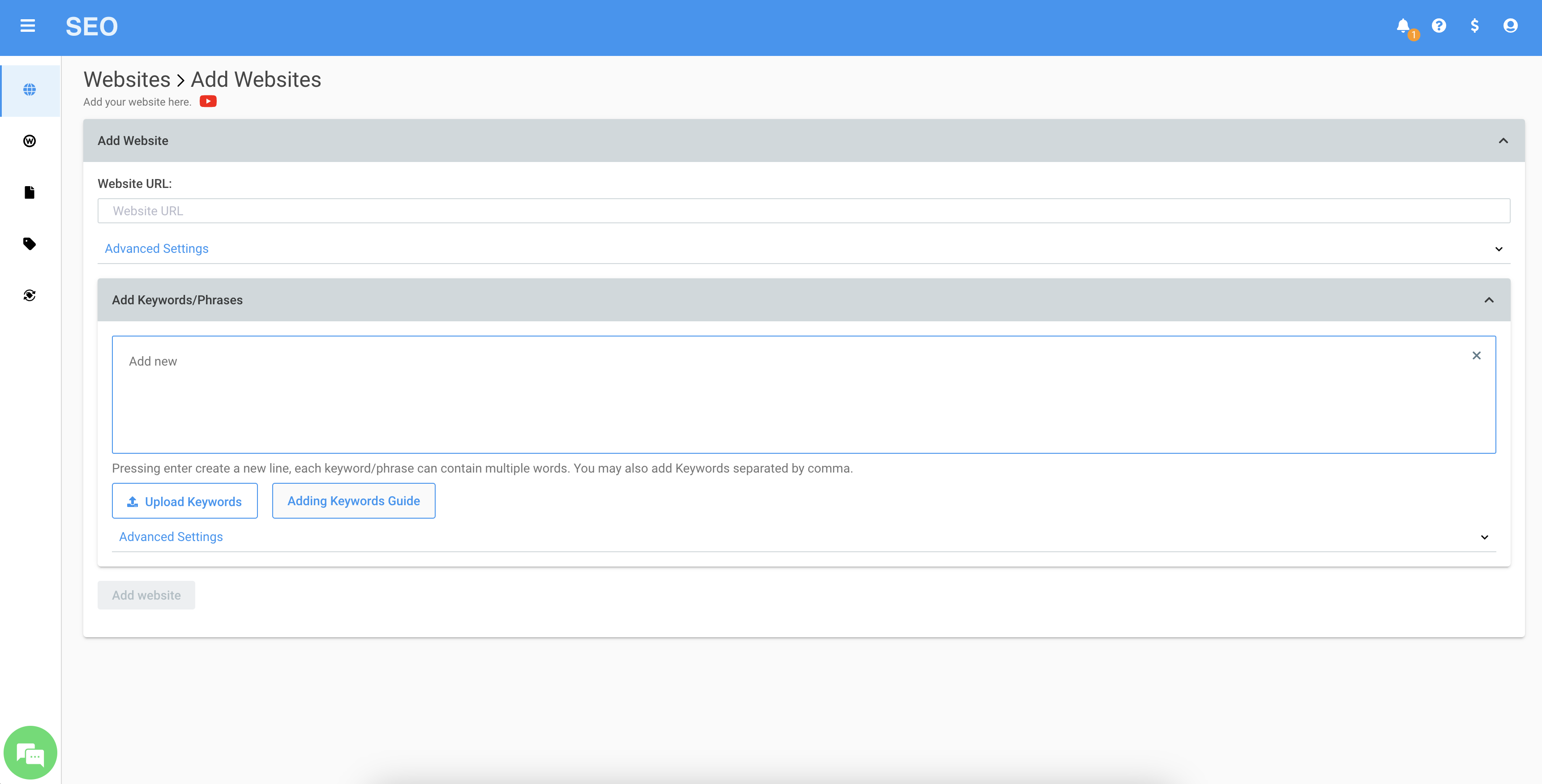
Task: Open the billing dollar icon
Action: [x=1475, y=26]
